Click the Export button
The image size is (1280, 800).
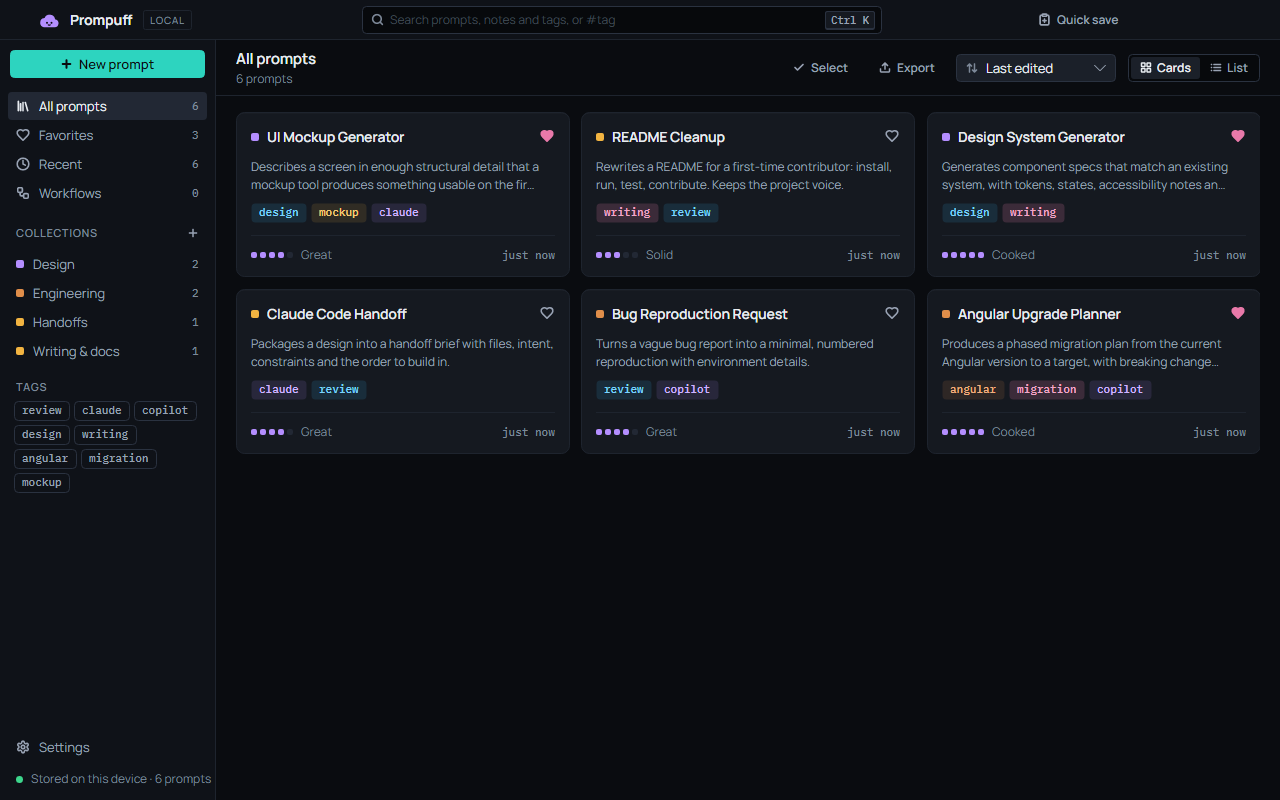pyautogui.click(x=906, y=68)
